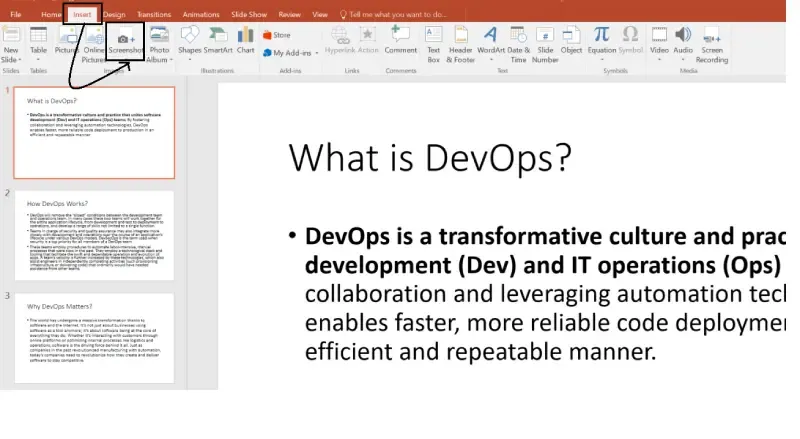Start Screen Recording

[x=712, y=44]
